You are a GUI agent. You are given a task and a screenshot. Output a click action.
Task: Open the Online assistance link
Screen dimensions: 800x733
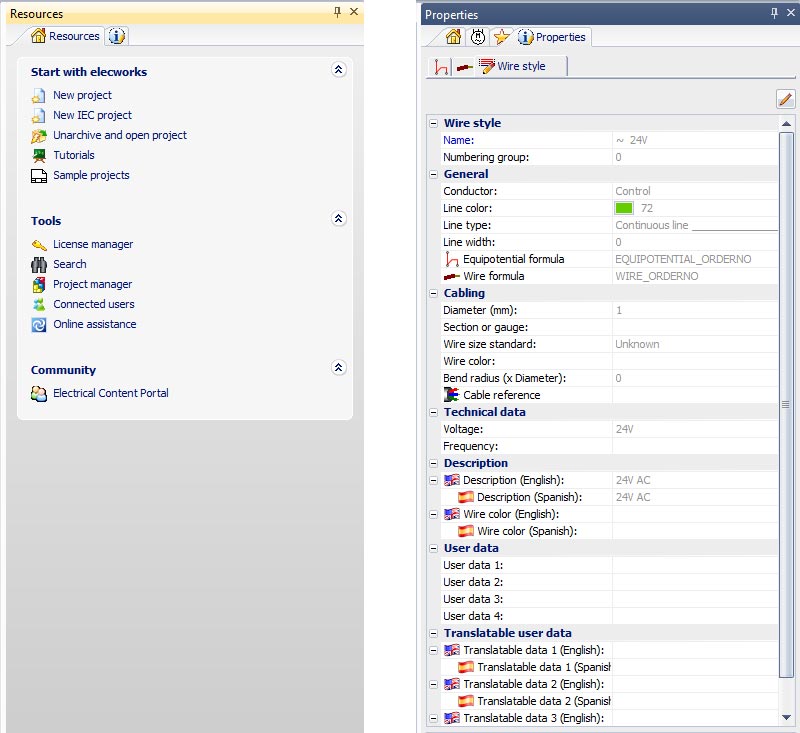pyautogui.click(x=94, y=324)
